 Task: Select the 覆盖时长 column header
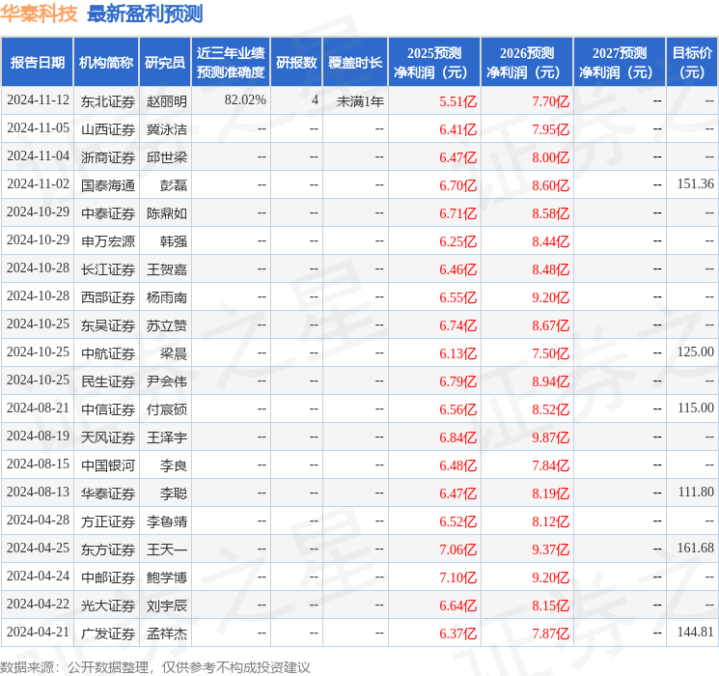355,62
